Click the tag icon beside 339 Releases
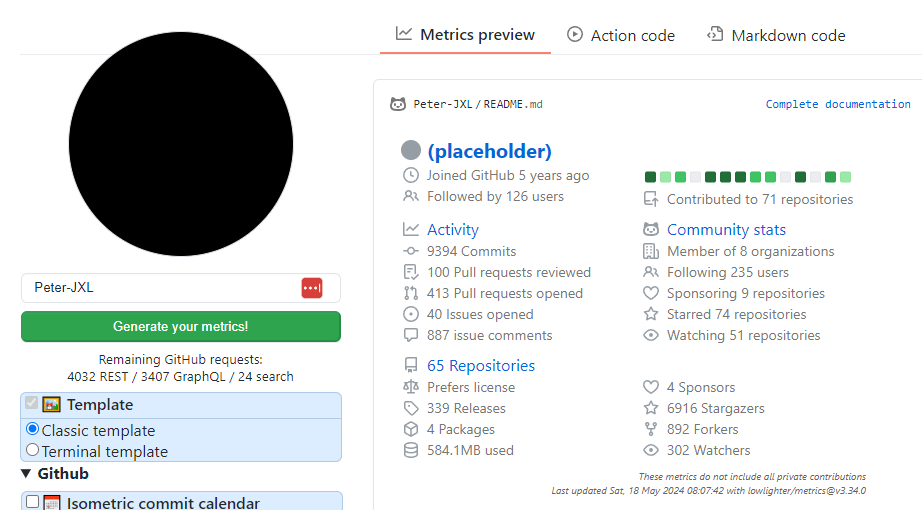The image size is (922, 510). pos(410,408)
